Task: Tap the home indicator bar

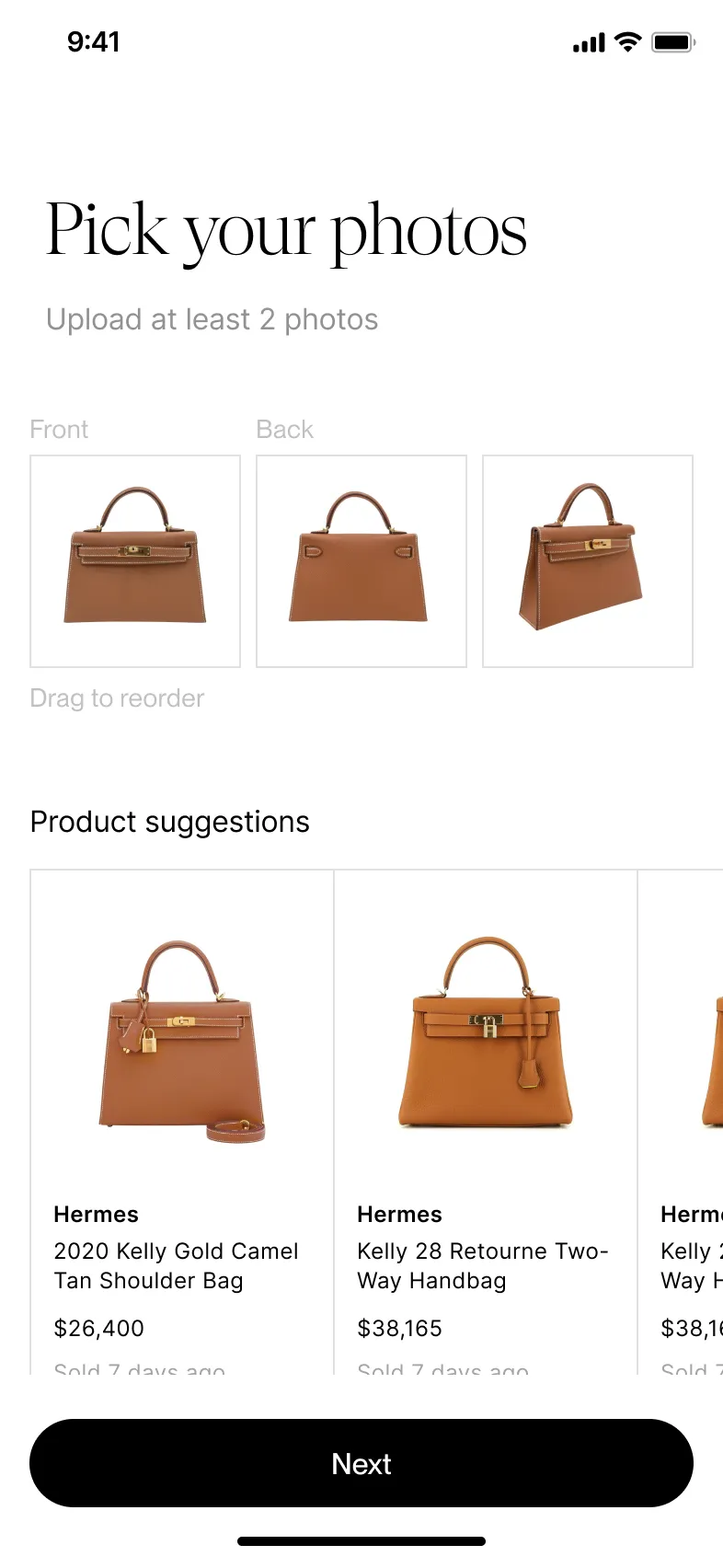Action: (x=361, y=1541)
